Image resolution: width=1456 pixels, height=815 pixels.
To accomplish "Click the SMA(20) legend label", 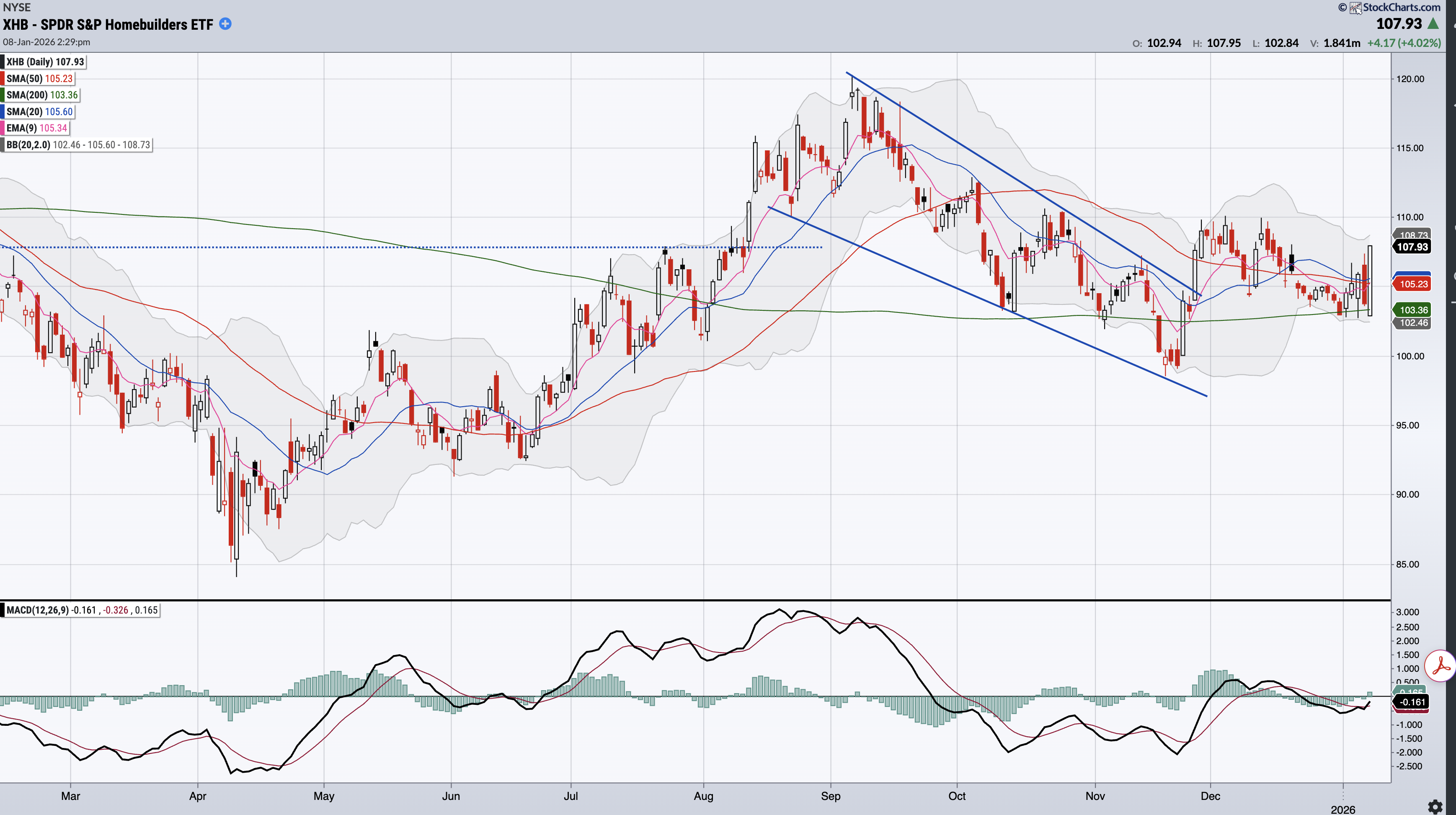I will 39,112.
